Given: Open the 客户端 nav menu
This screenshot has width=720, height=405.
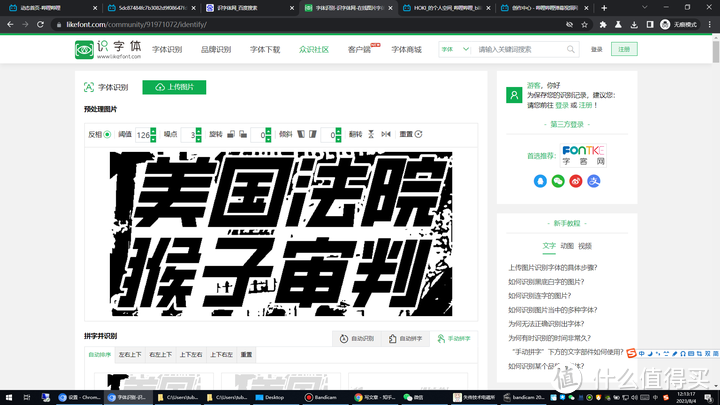Looking at the screenshot, I should tap(360, 50).
